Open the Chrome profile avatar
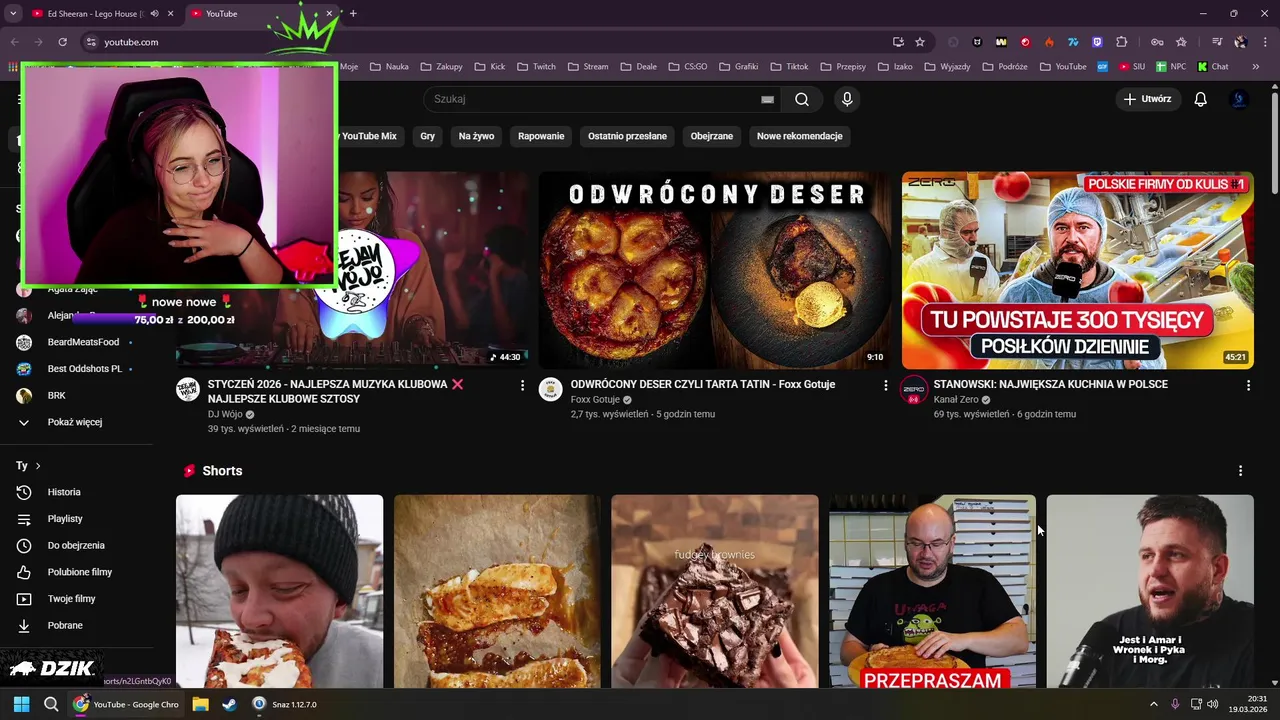 coord(1240,42)
